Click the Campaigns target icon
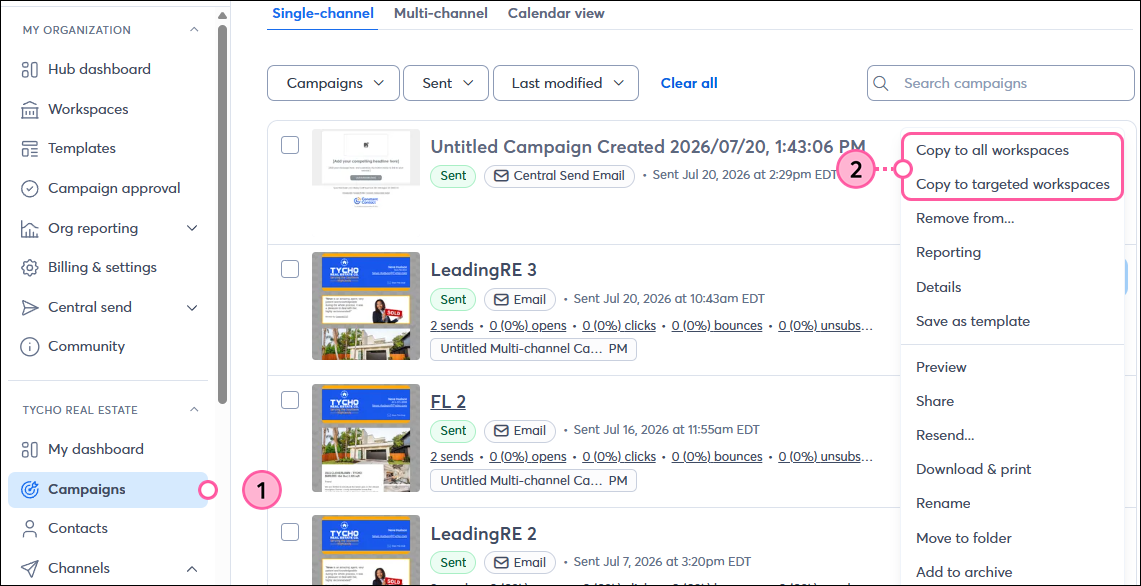 [29, 489]
